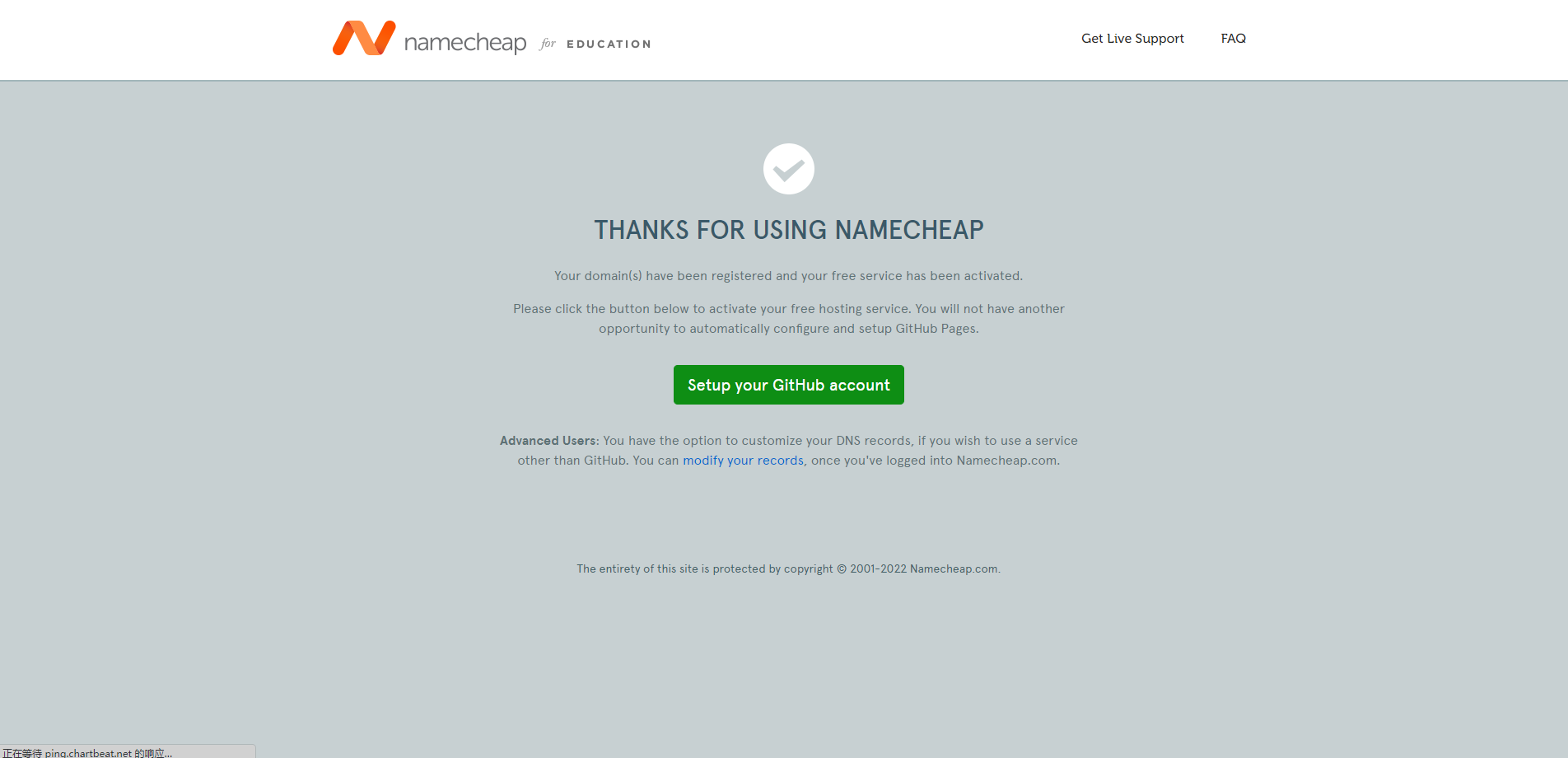Click Setup your GitHub account button
The width and height of the screenshot is (1568, 758).
coord(789,385)
